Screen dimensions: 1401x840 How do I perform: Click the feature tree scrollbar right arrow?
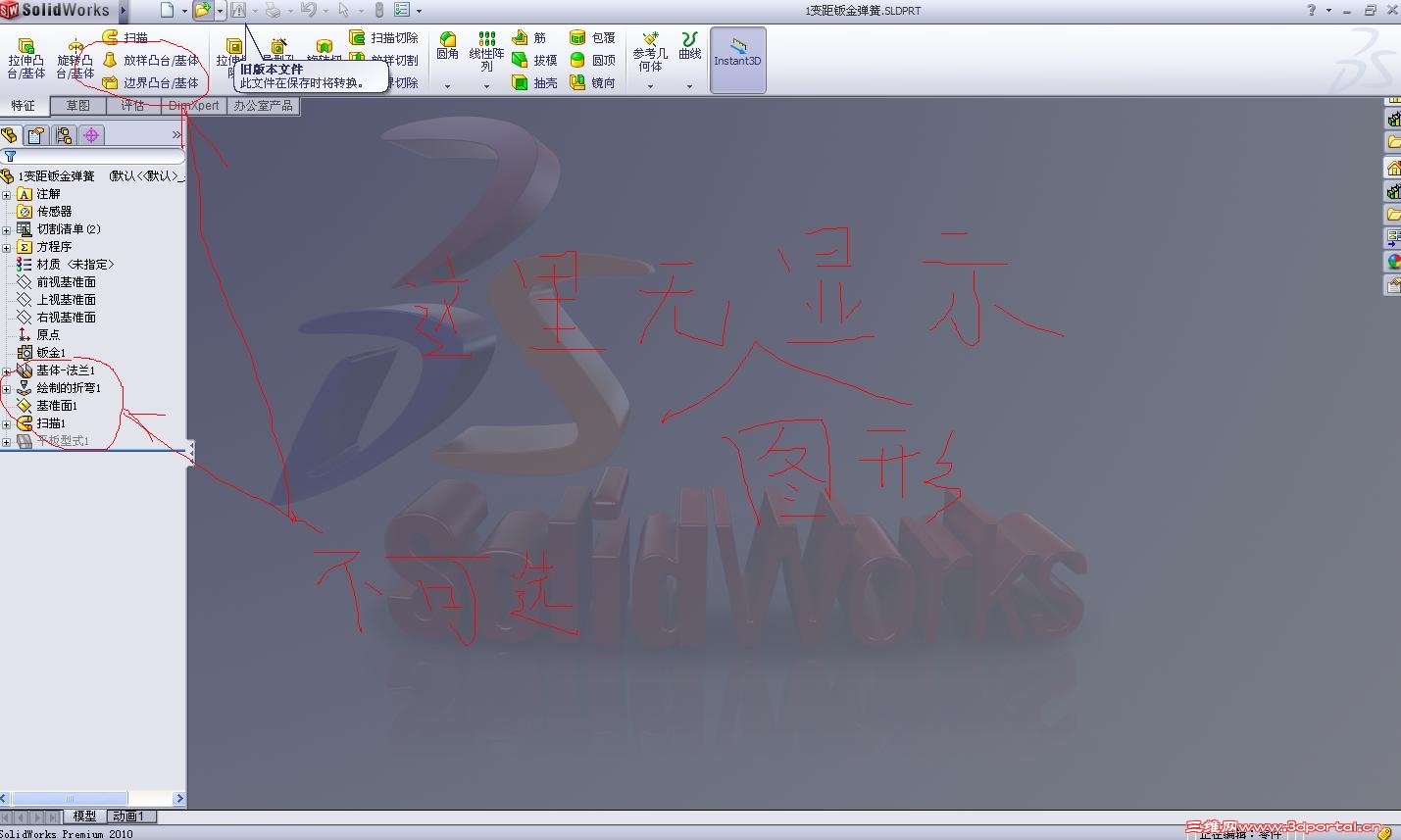[x=179, y=799]
